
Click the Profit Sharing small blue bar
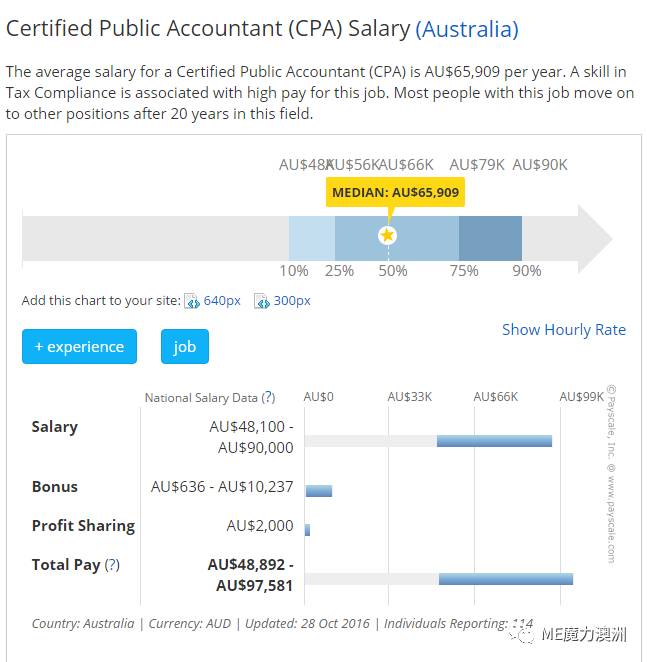(x=307, y=530)
